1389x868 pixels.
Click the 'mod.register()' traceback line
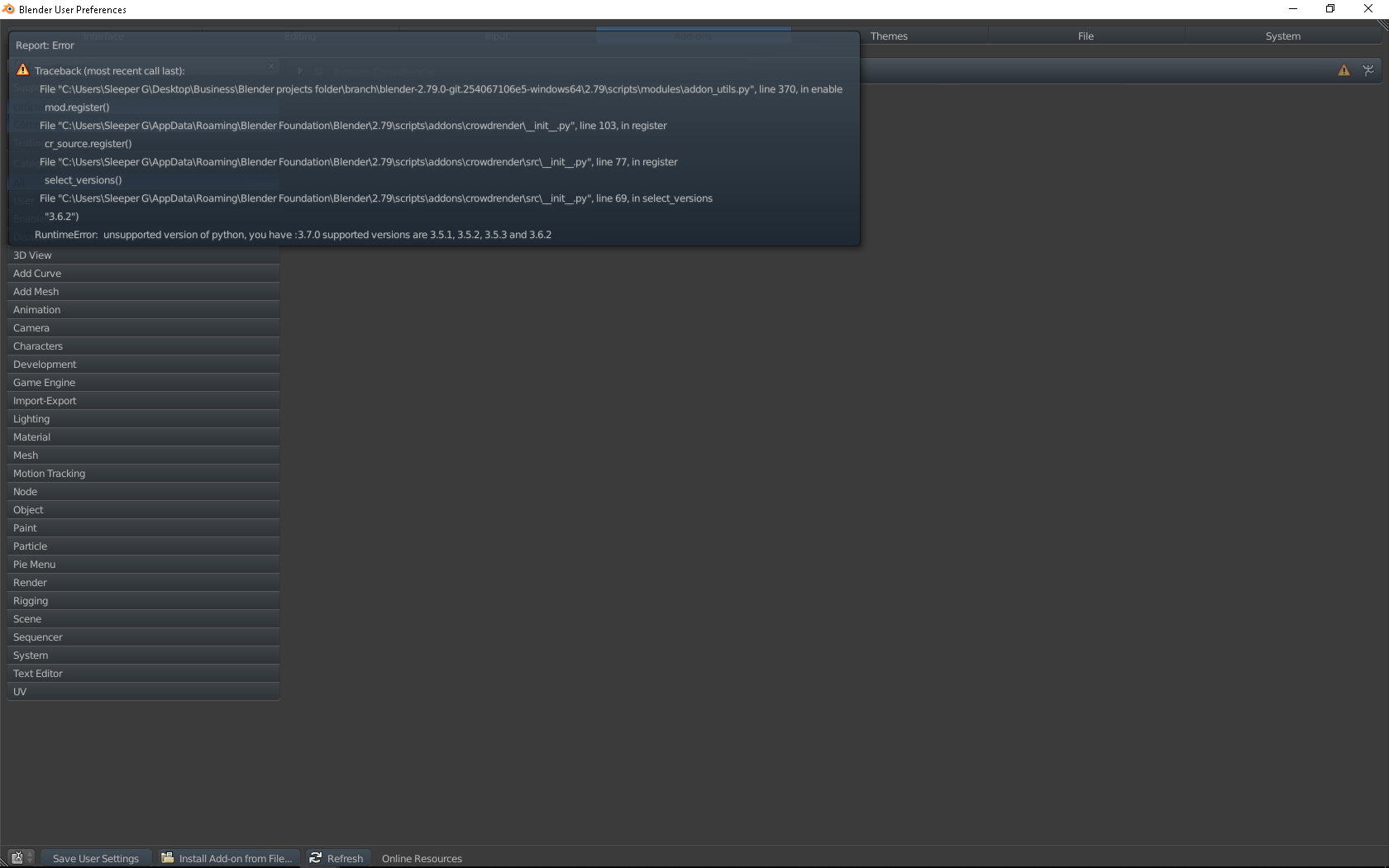pos(77,107)
